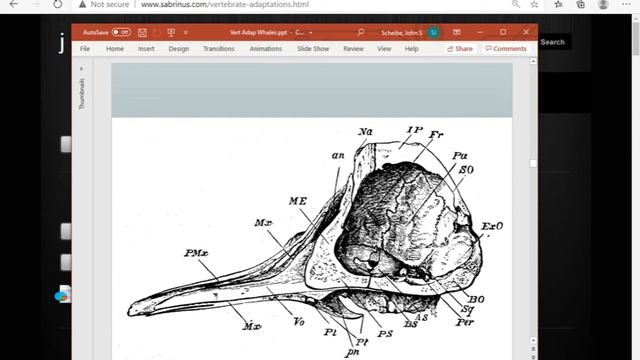Viewport: 640px width, 360px height.
Task: Click the browser Back arrow
Action: 14,4
